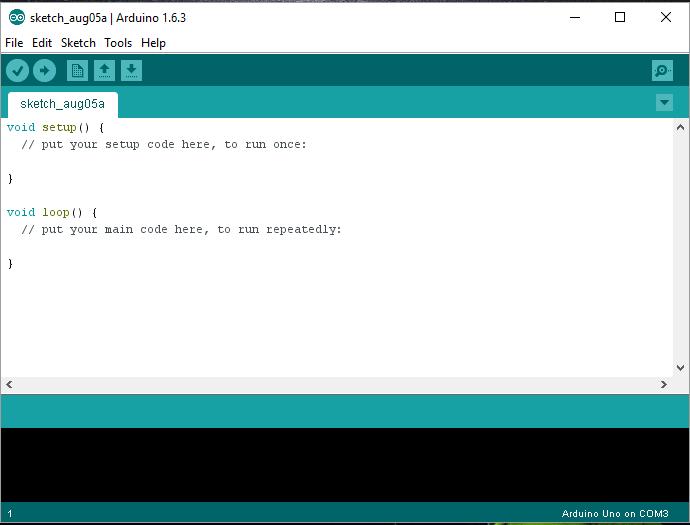Click line number 1 in status bar
The width and height of the screenshot is (690, 525).
pos(10,514)
